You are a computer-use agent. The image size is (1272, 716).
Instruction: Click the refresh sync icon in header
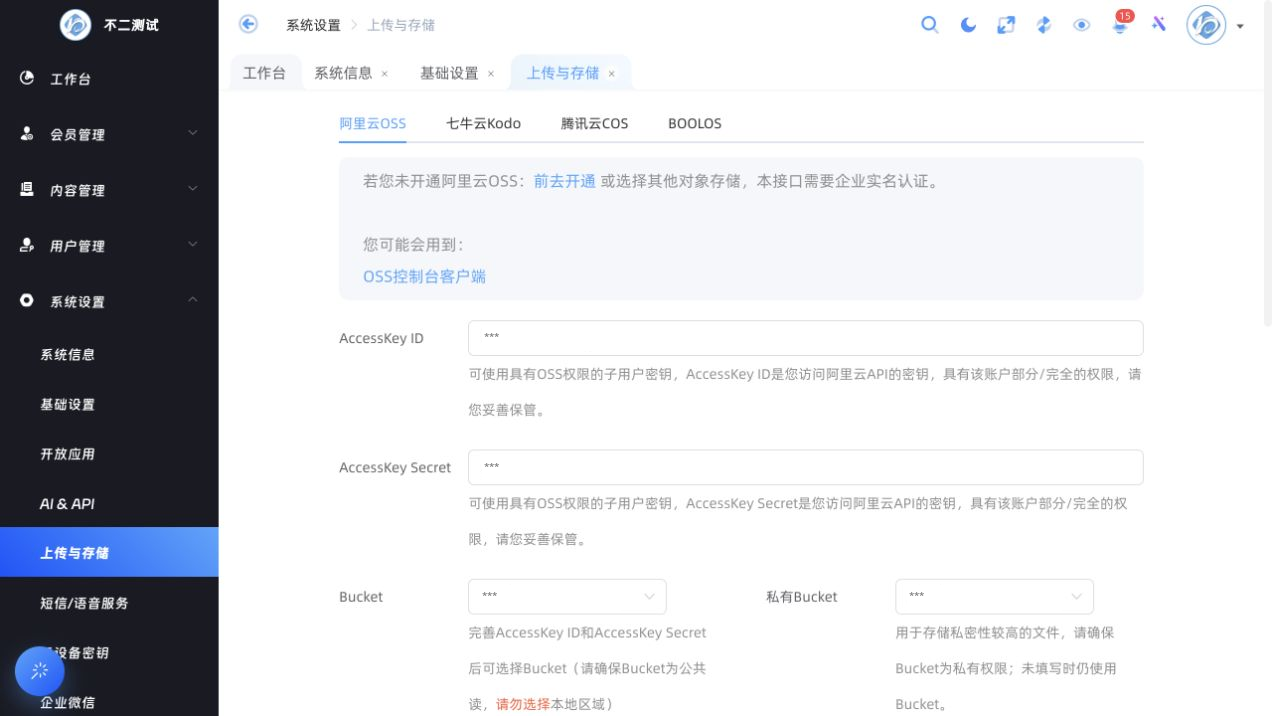(1044, 25)
